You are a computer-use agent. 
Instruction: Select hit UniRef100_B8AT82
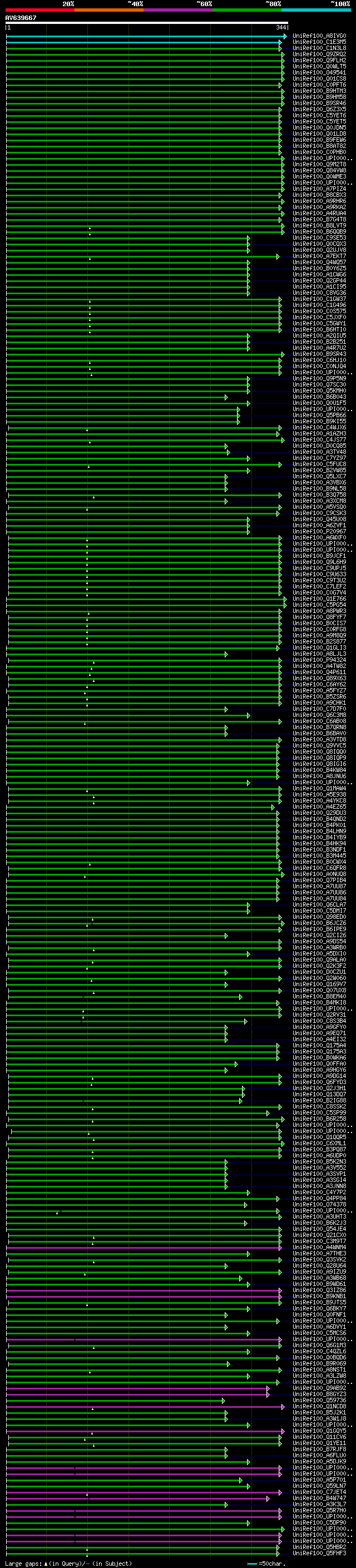click(319, 146)
